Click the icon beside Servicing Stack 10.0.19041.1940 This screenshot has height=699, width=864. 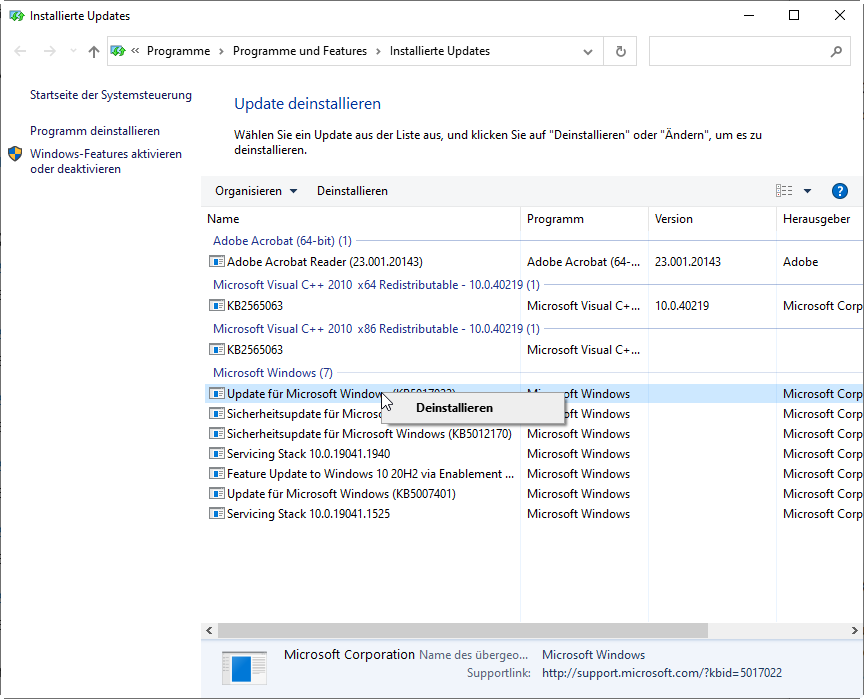coord(216,454)
